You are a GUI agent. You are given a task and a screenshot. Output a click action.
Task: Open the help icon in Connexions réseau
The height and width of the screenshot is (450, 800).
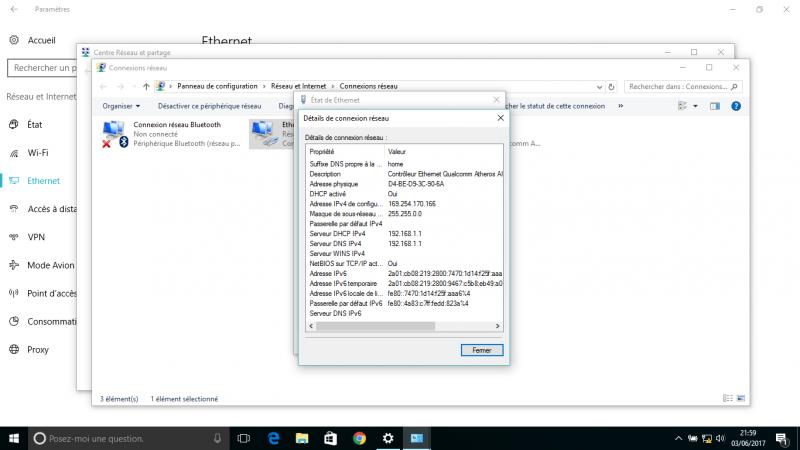[736, 106]
